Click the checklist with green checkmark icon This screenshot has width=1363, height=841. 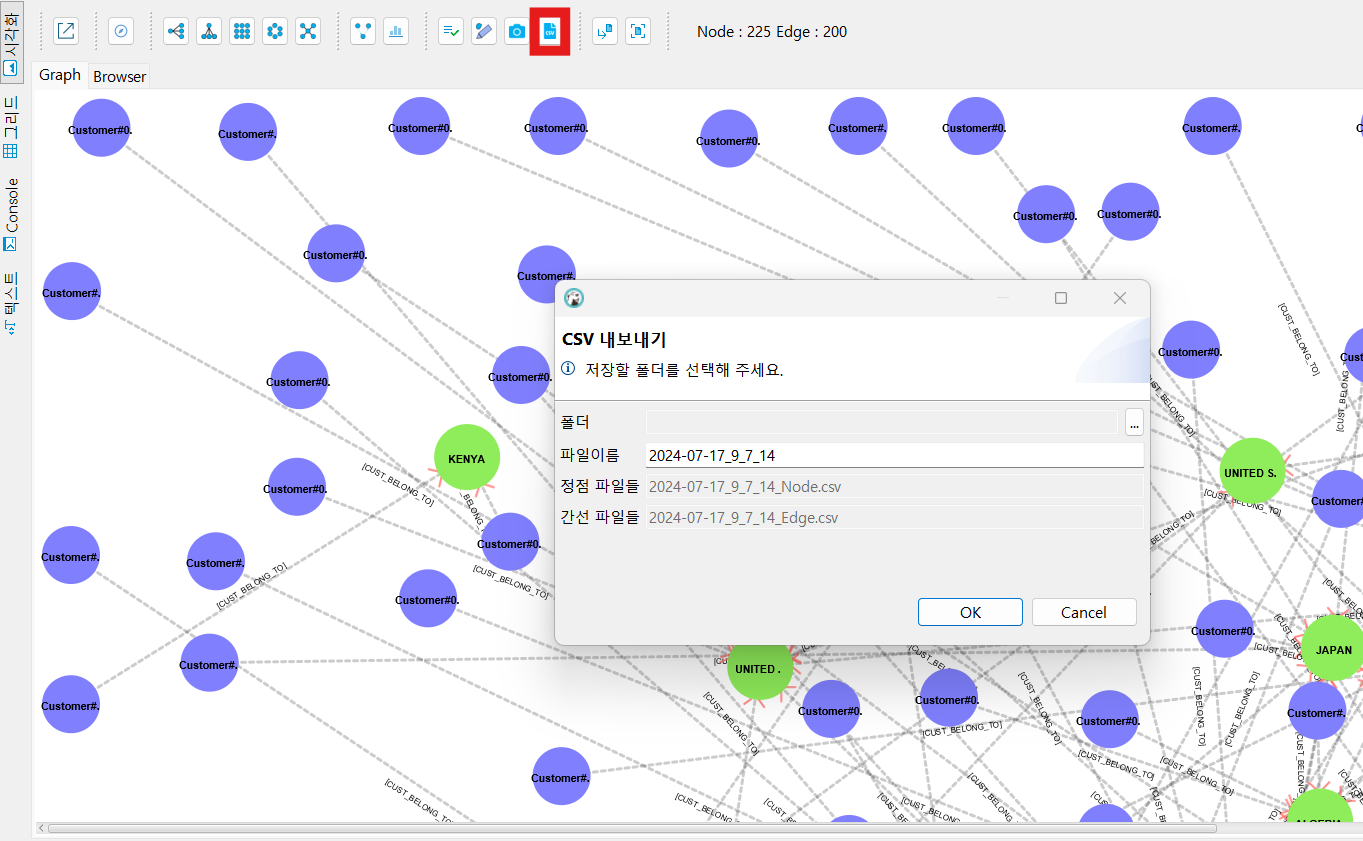coord(451,31)
